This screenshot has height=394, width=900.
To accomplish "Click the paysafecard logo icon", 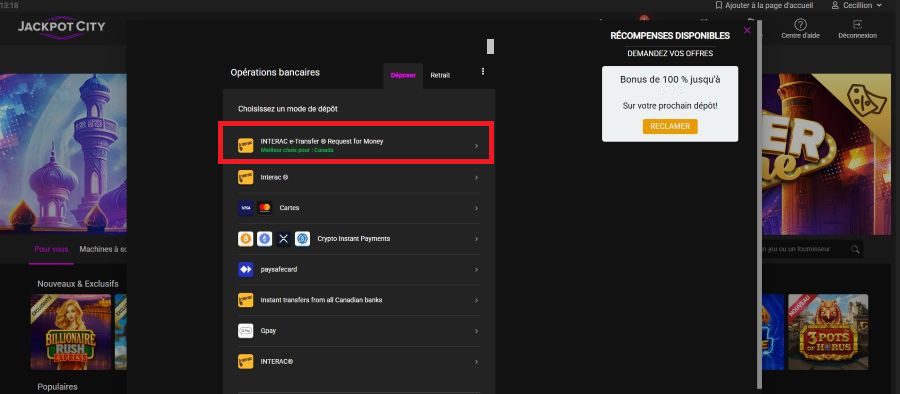I will 246,269.
